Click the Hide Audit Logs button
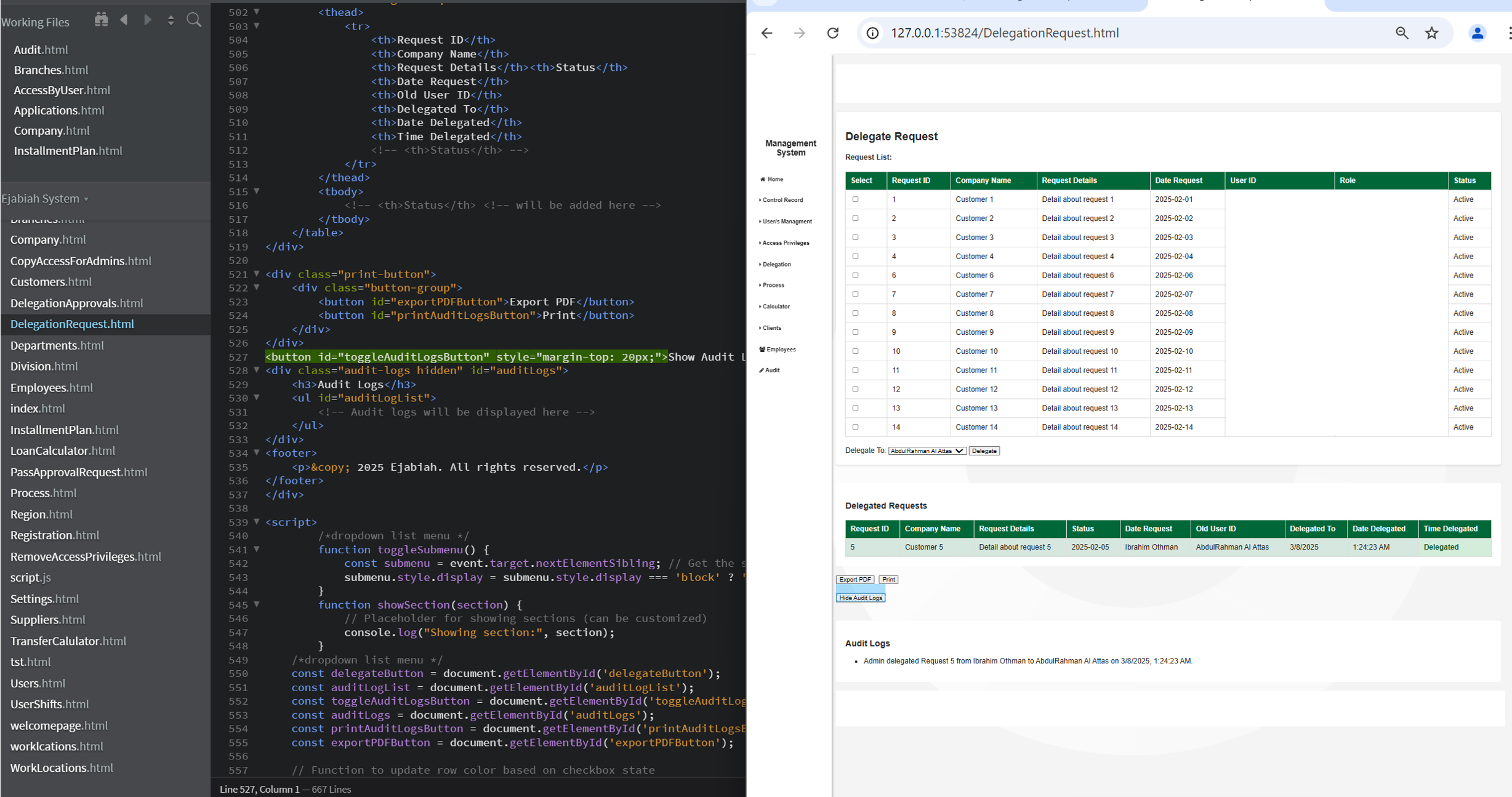This screenshot has height=797, width=1512. [x=860, y=597]
